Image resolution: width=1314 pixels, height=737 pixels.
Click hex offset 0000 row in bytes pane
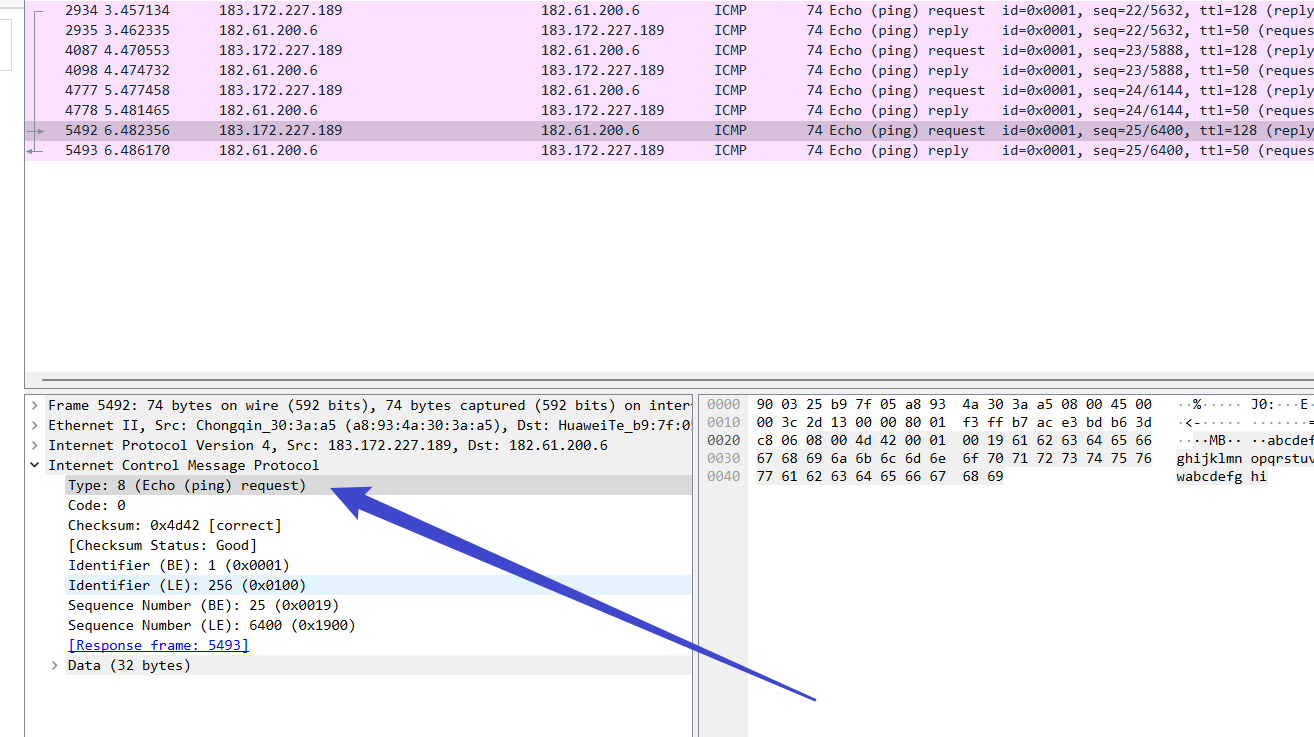point(723,404)
